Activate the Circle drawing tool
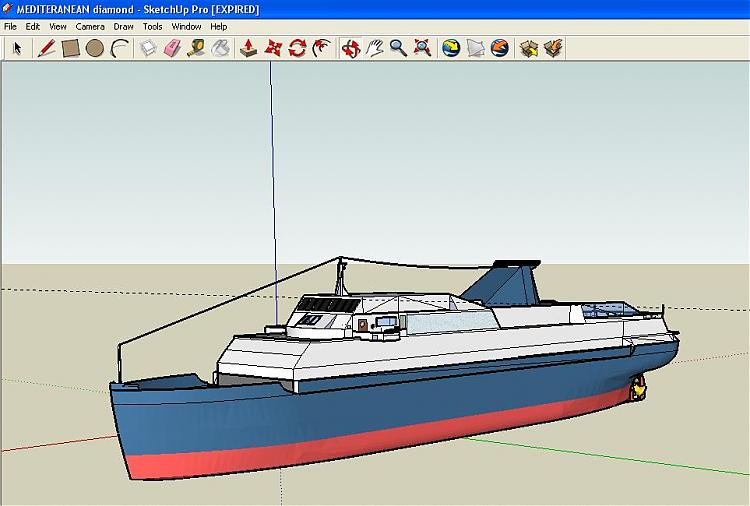Screen dimensions: 750x506 pos(95,48)
